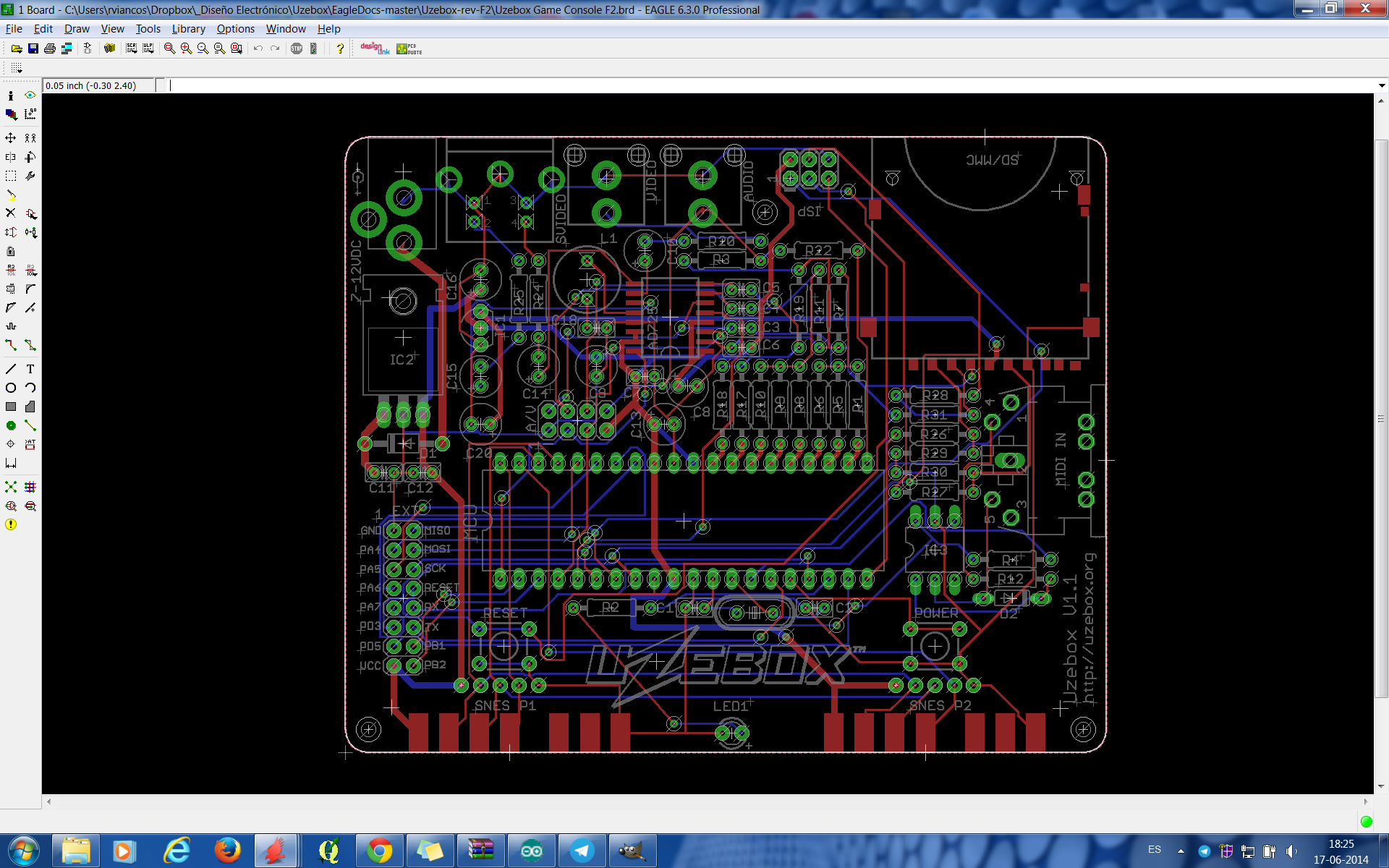Toggle the Group selection tool
1389x868 pixels.
point(11,176)
